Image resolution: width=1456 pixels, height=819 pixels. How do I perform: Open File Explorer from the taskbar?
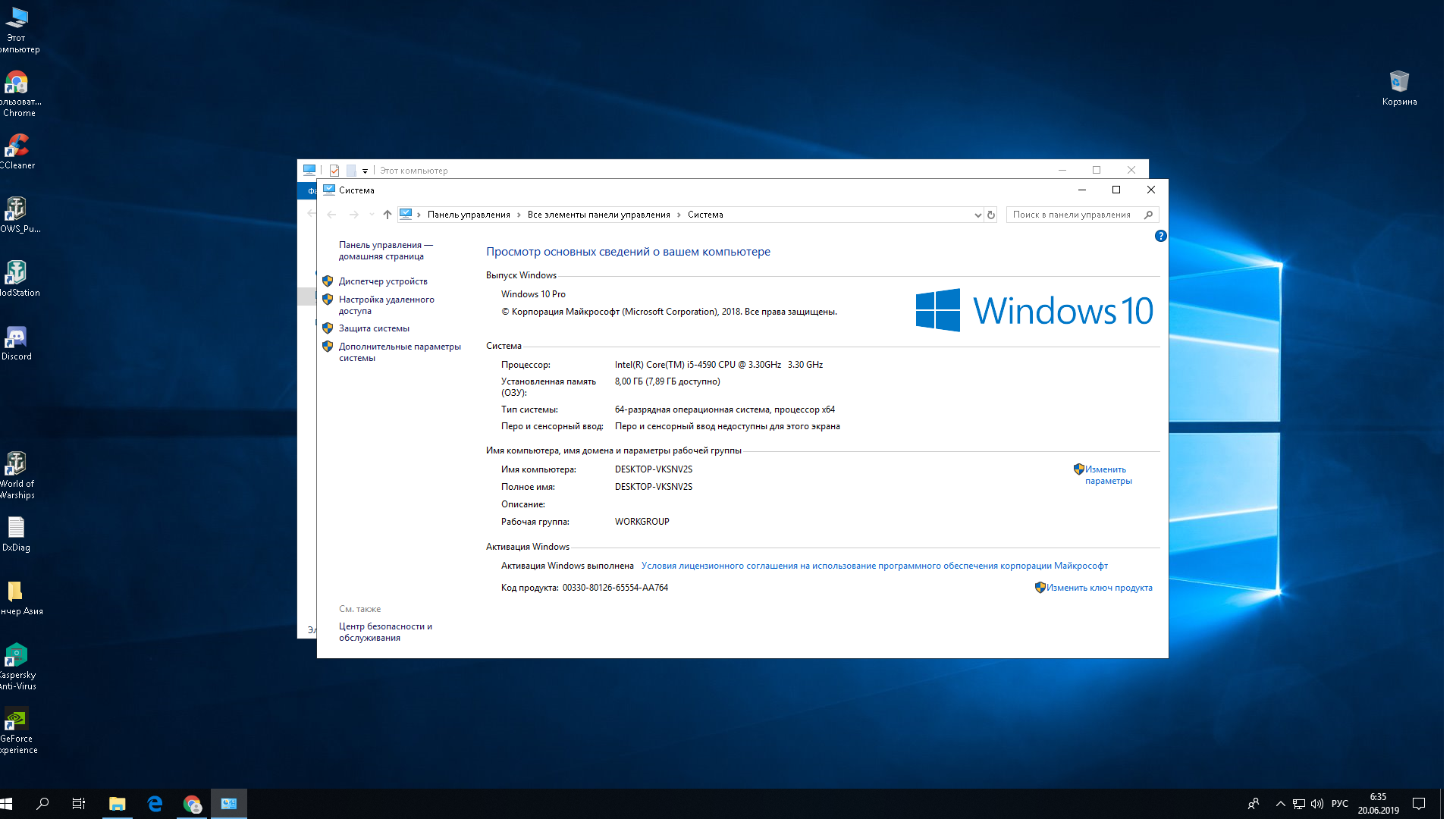point(118,804)
